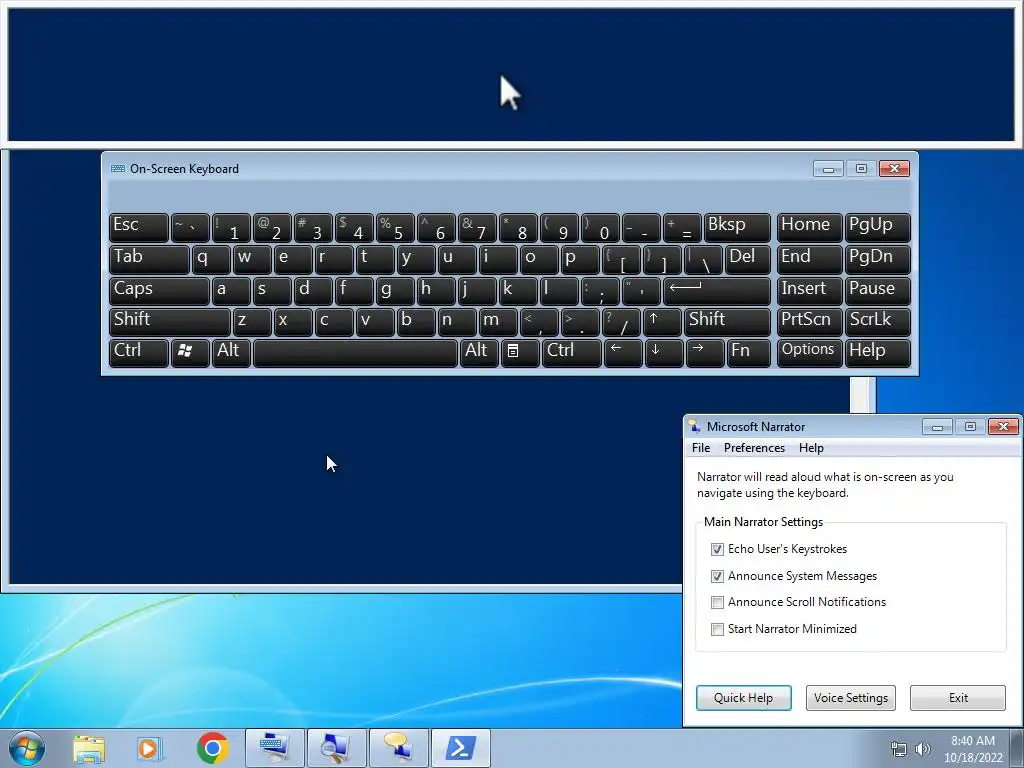1024x768 pixels.
Task: Click the left arrow key
Action: 622,353
